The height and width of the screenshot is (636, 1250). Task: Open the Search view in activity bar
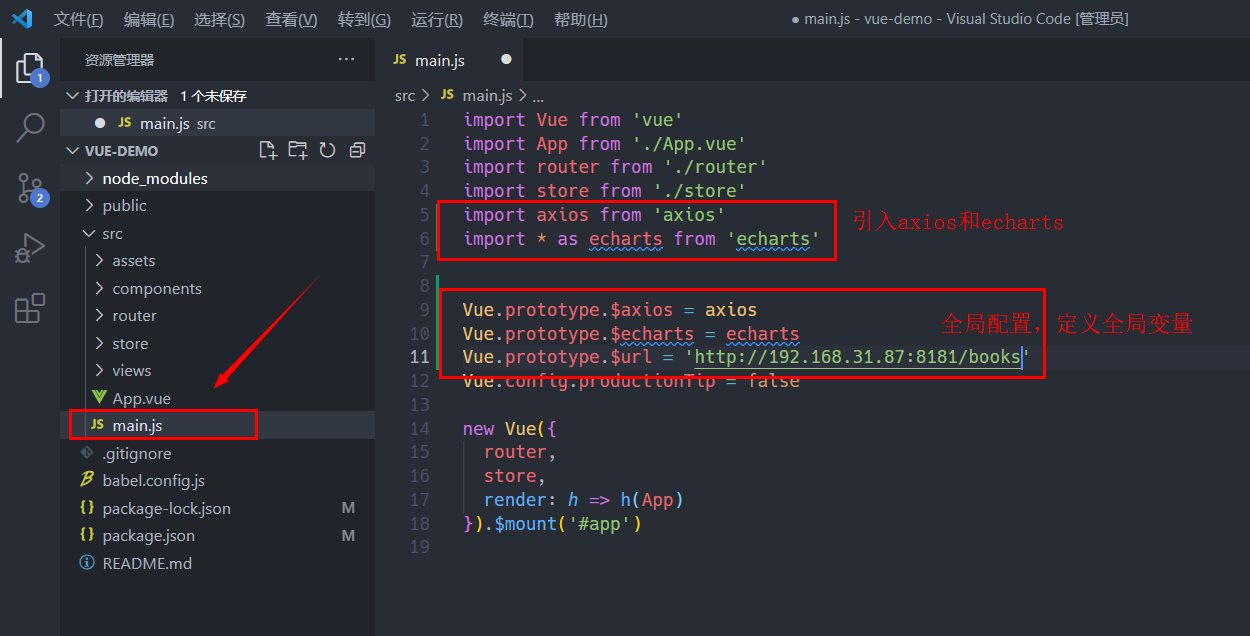point(30,127)
